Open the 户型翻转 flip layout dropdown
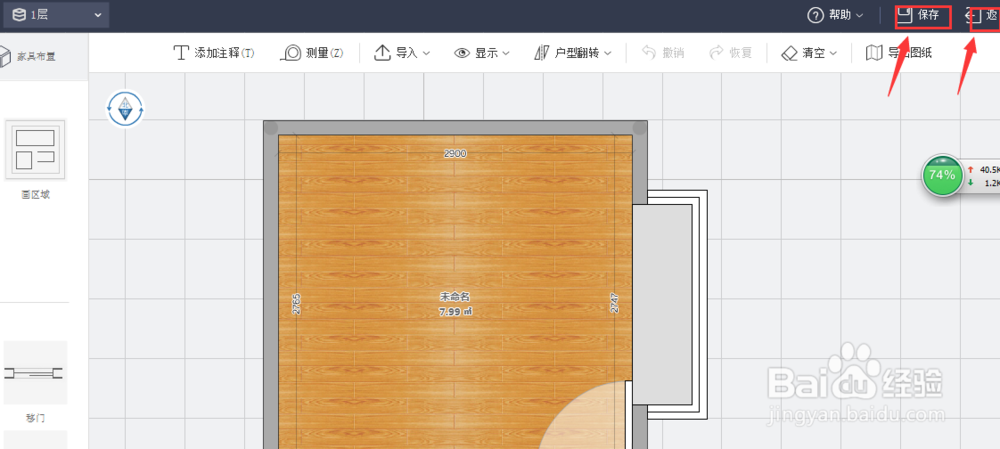This screenshot has height=449, width=1000. pos(573,53)
